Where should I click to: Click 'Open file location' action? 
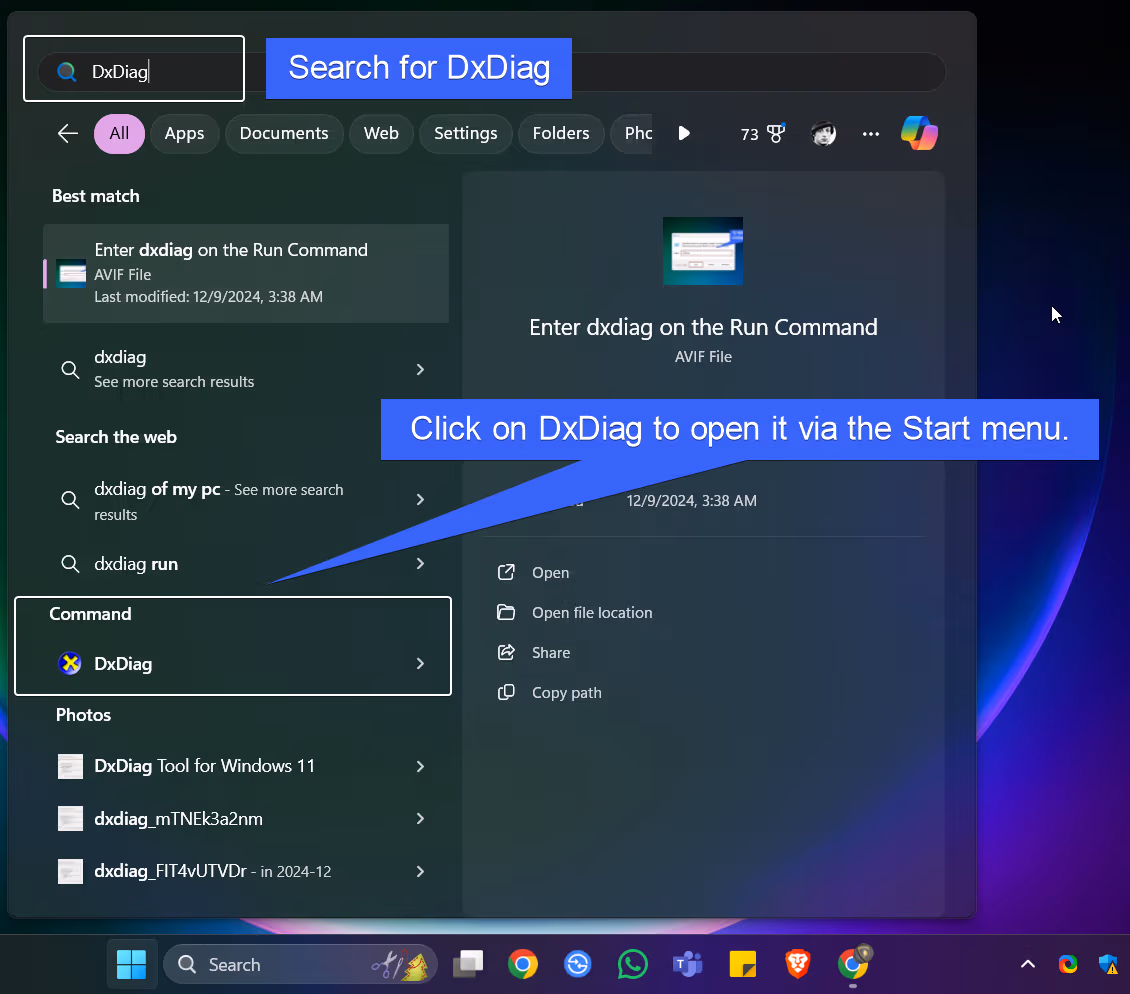click(x=592, y=613)
